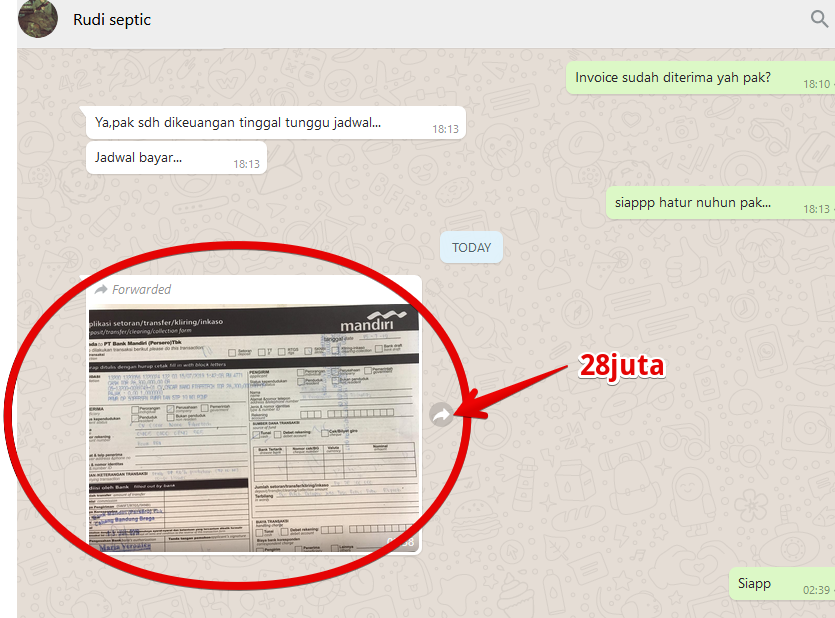Click the 18:13 timestamp on Jadwal bayar message
Screen dimensions: 835x618
(x=246, y=164)
